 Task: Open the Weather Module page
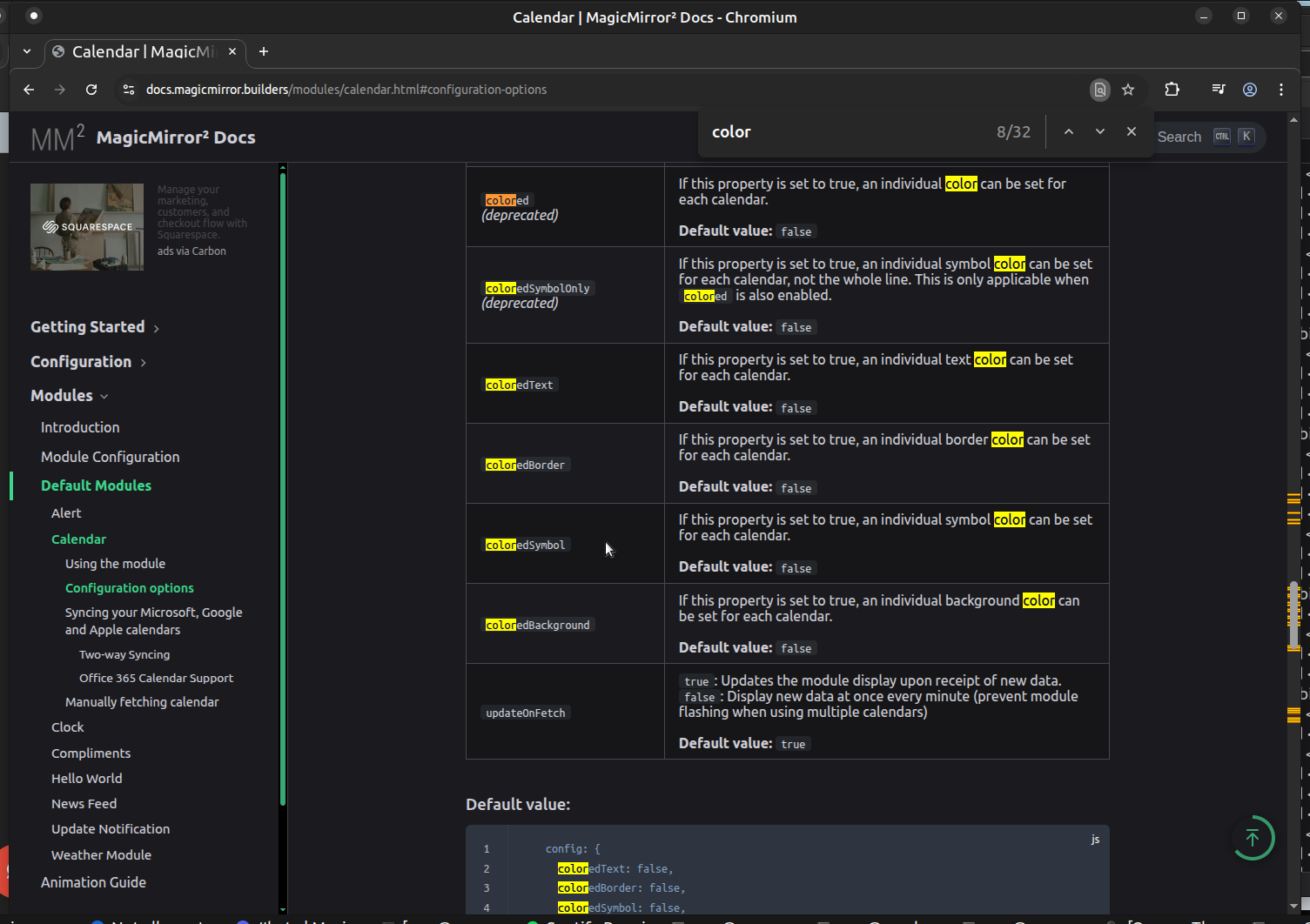101,855
